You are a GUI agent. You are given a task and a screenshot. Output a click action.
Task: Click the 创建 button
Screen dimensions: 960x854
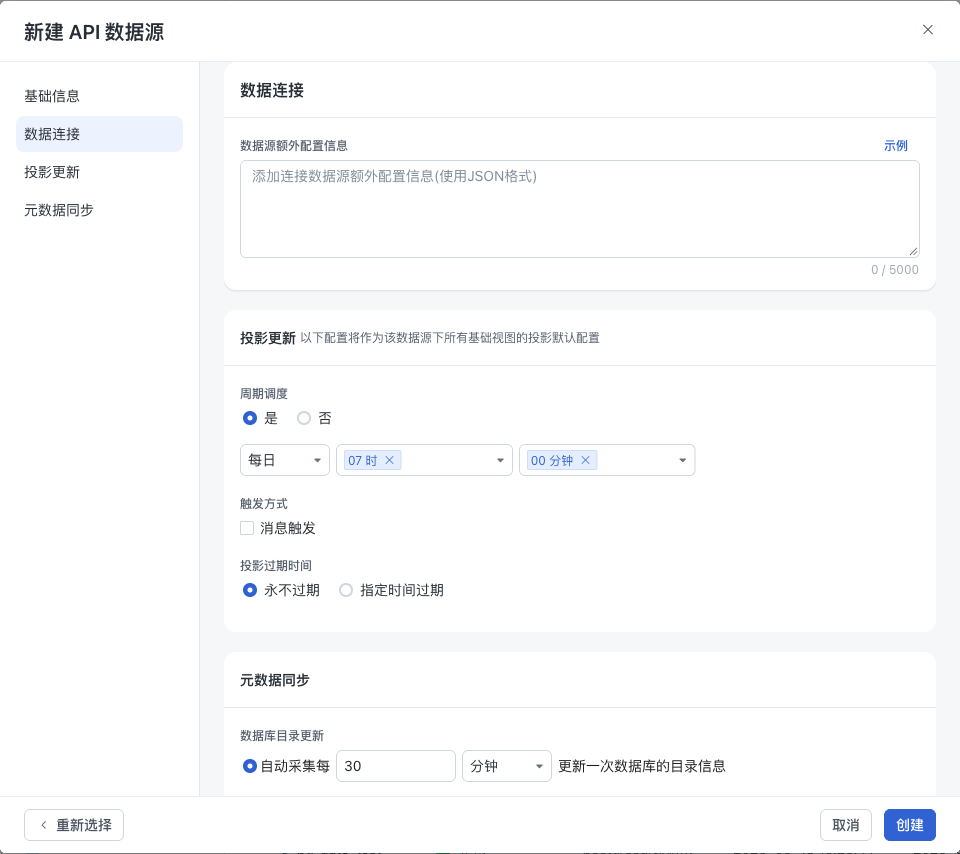coord(909,825)
